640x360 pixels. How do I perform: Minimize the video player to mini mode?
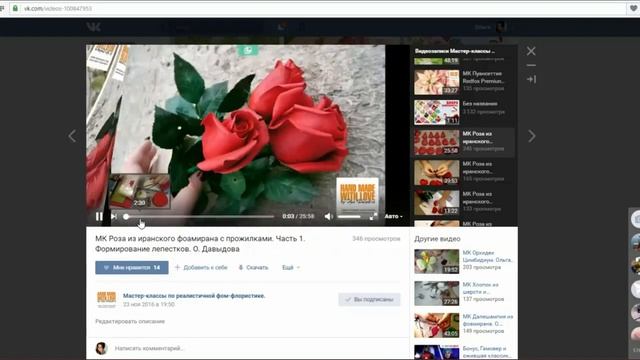531,65
